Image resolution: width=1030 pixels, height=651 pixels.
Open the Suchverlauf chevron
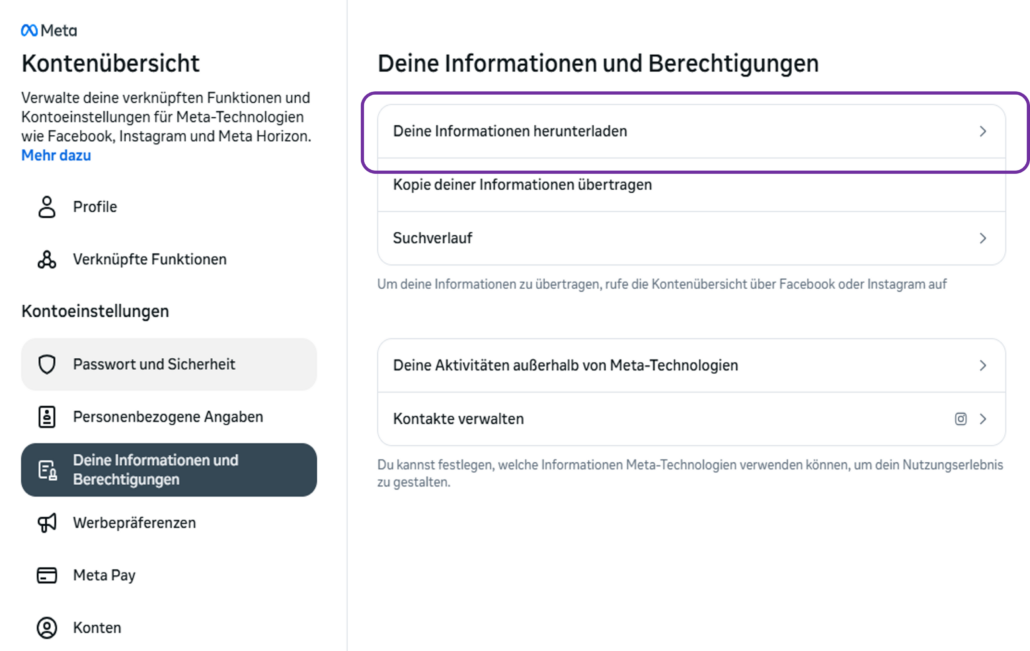[x=984, y=238]
